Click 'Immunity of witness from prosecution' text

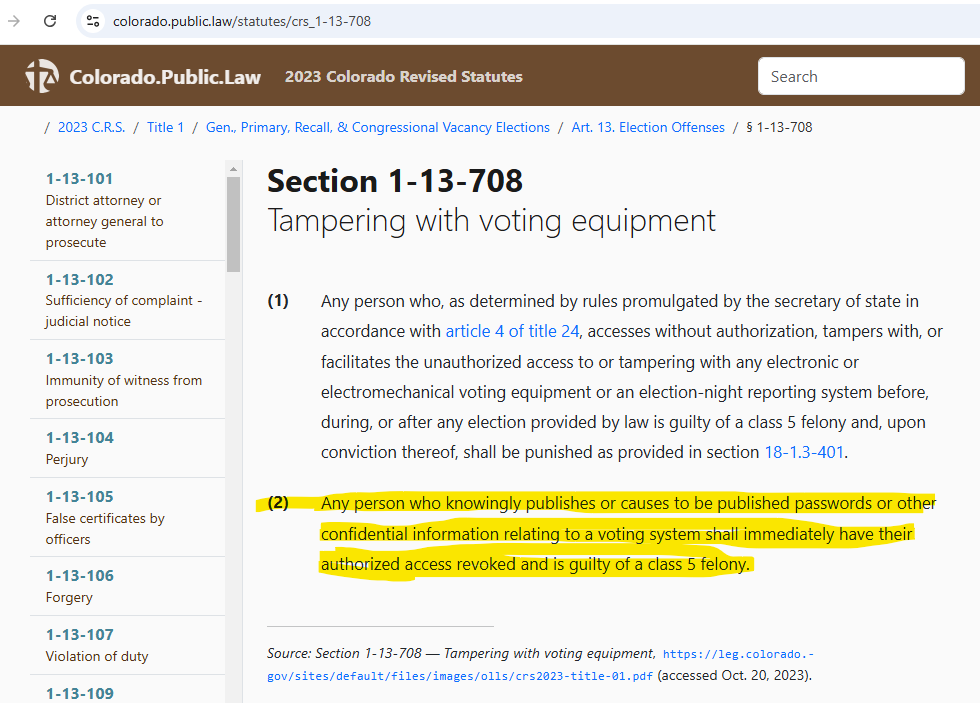(124, 391)
